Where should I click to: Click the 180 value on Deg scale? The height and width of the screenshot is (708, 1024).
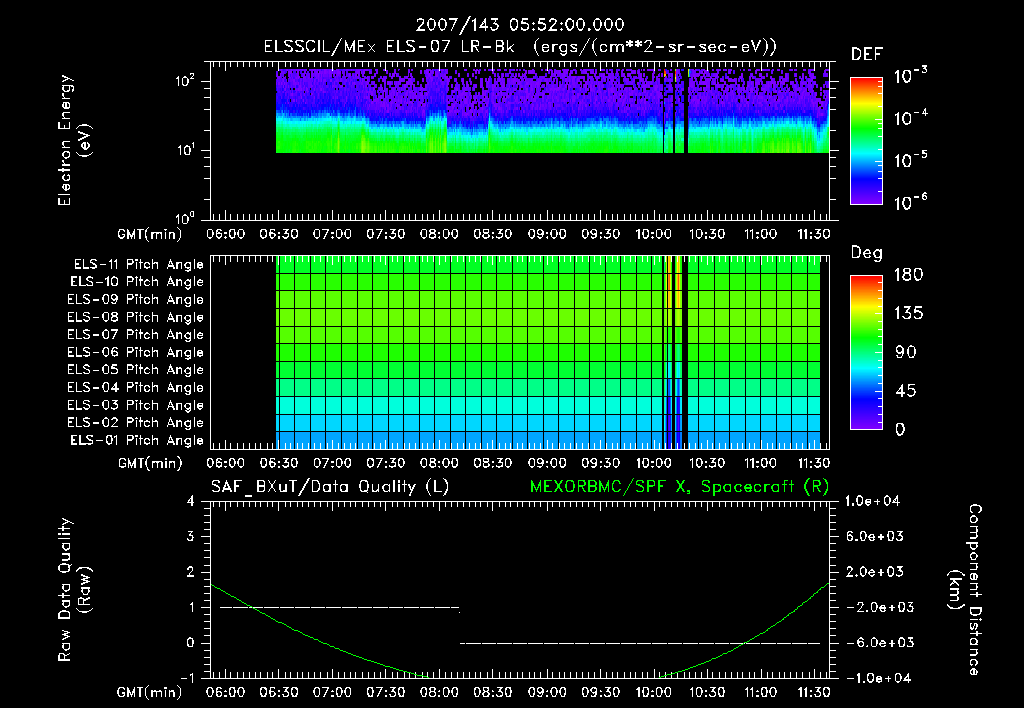[x=908, y=274]
